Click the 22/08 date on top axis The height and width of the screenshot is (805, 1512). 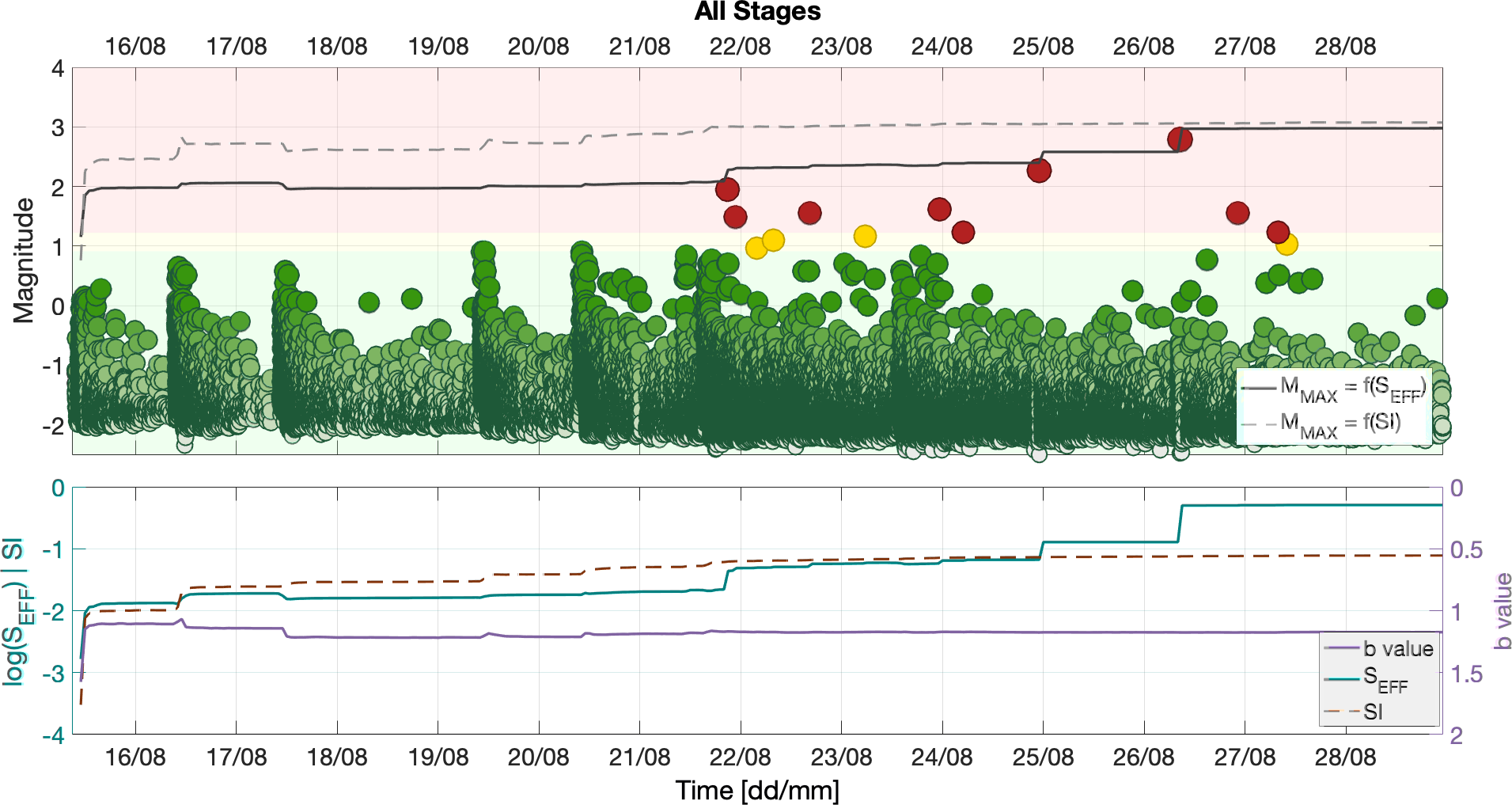tap(740, 46)
